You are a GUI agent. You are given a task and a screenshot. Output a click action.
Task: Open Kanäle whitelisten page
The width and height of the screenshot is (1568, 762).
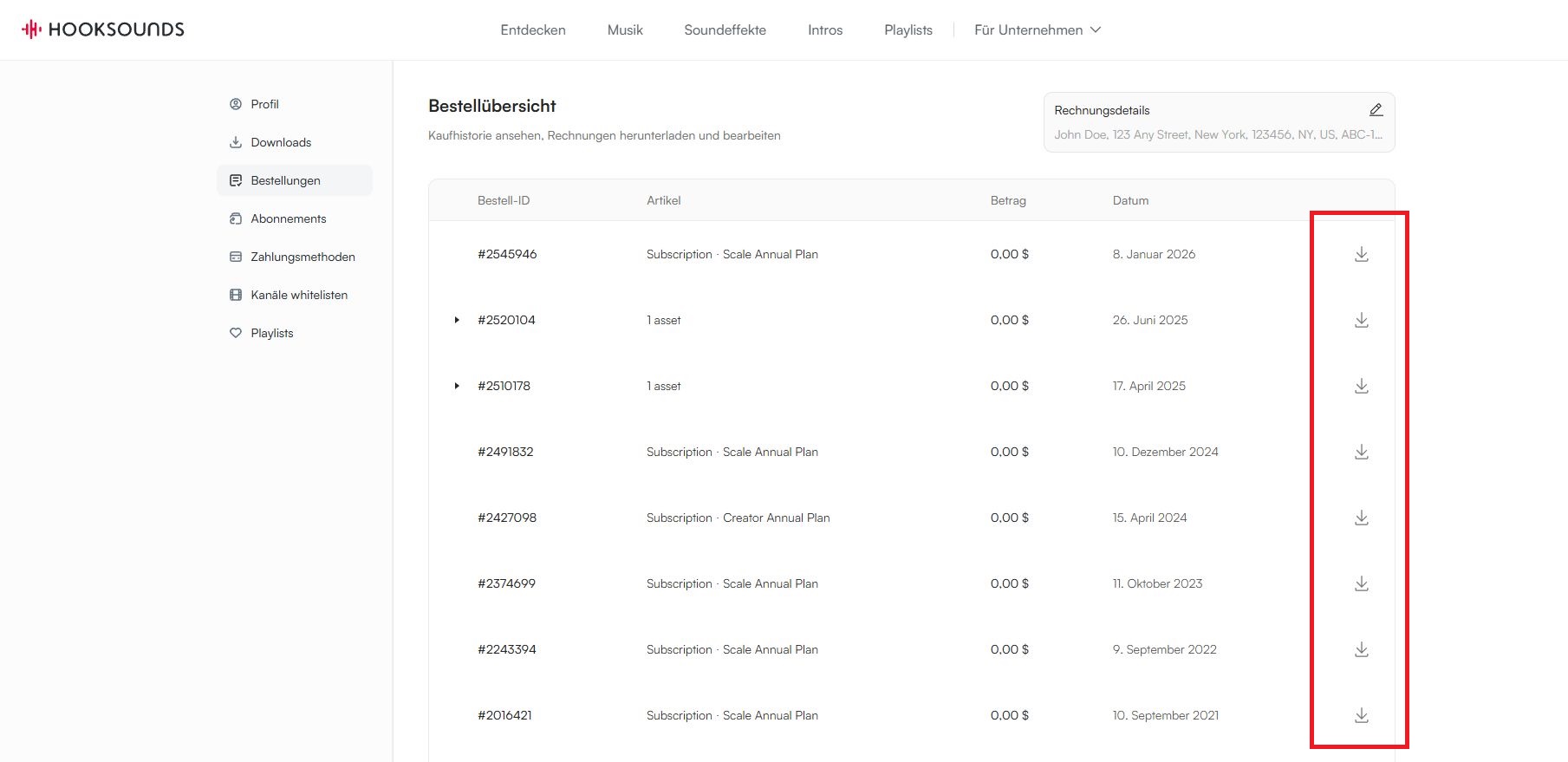click(x=298, y=295)
